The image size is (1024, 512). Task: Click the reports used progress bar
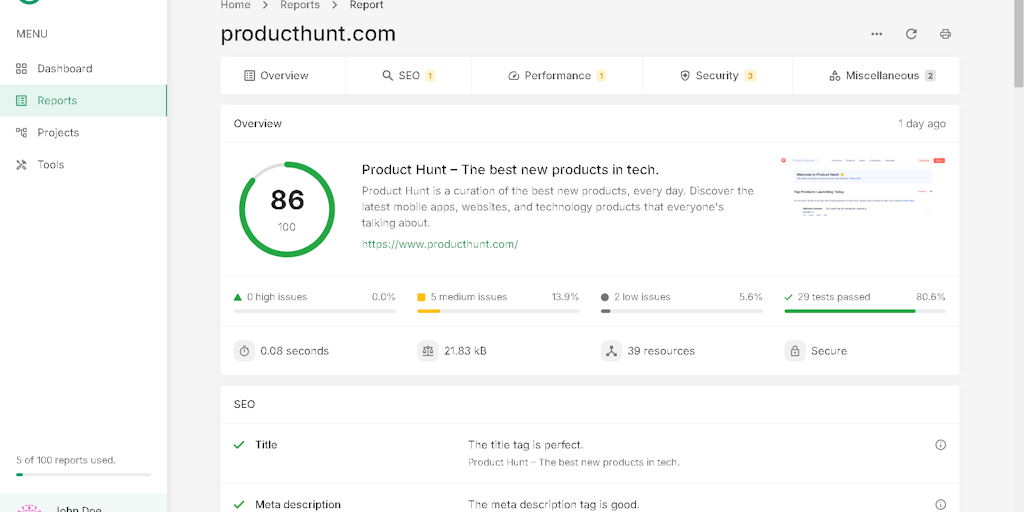(x=83, y=474)
